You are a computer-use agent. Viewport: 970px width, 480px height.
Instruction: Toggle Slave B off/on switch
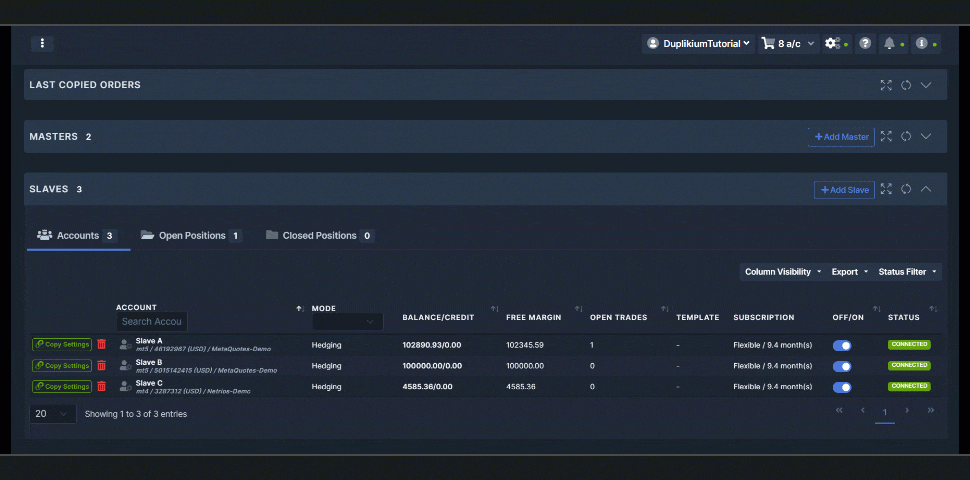[842, 366]
